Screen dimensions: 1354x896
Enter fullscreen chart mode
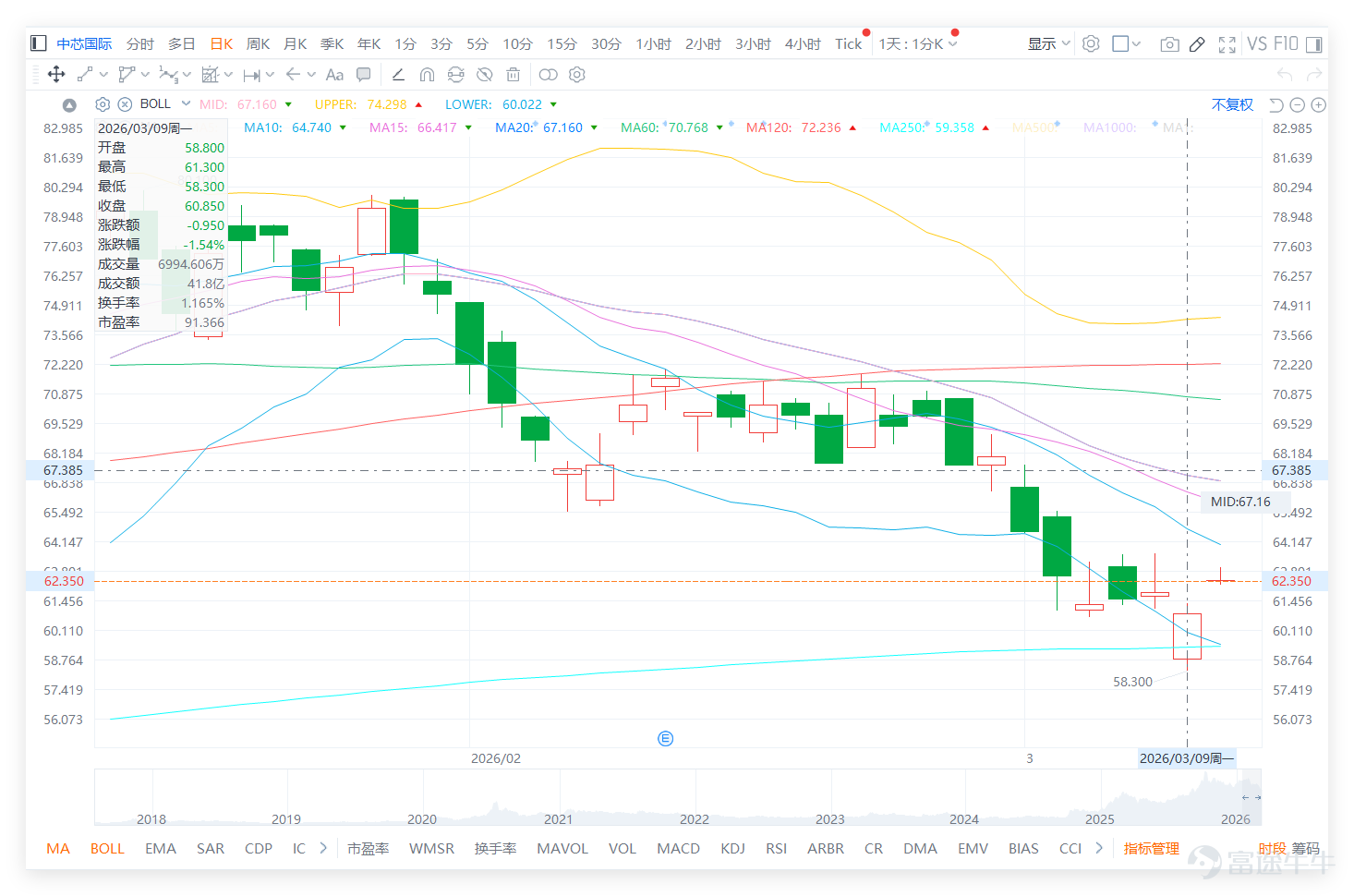[1227, 43]
